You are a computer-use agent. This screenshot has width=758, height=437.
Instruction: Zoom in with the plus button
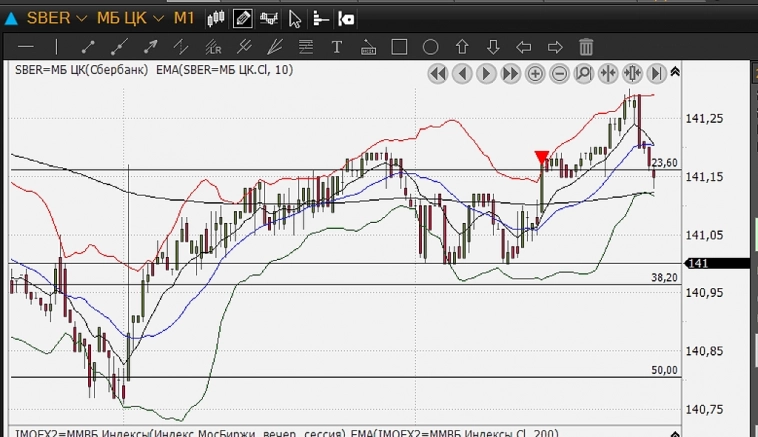click(x=535, y=73)
